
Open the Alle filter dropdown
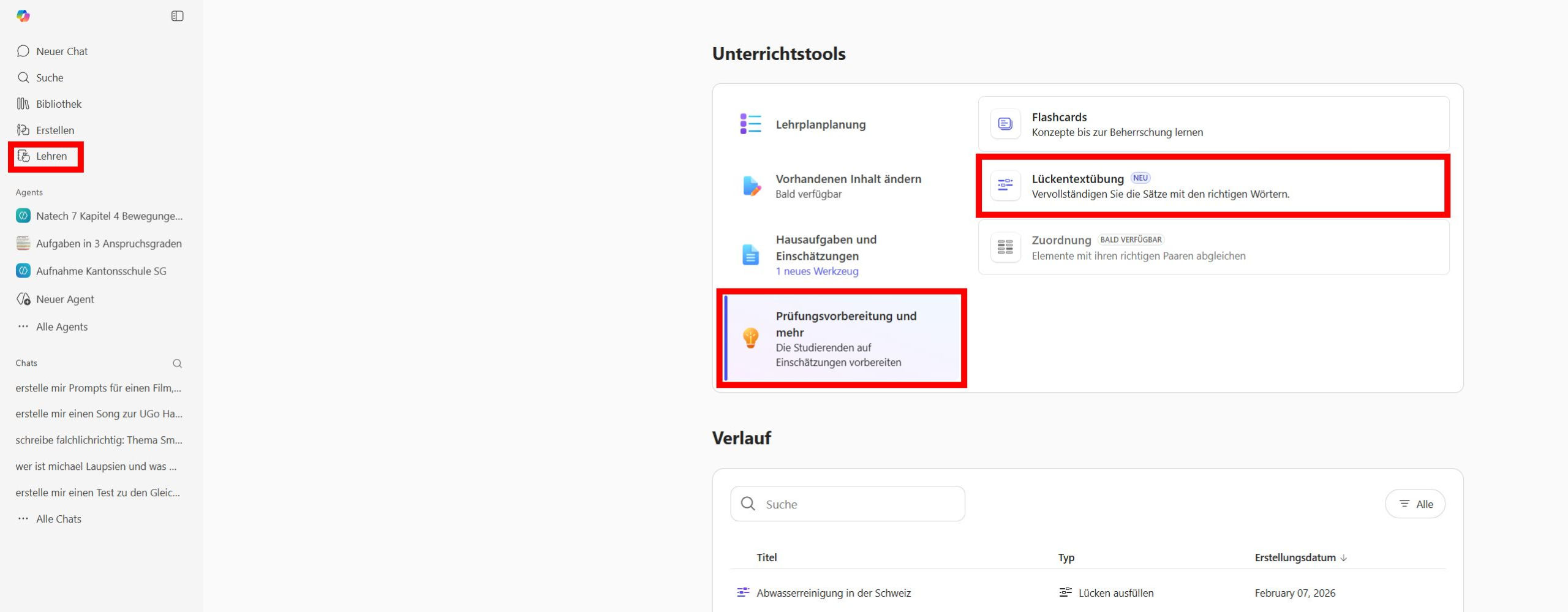(x=1415, y=504)
